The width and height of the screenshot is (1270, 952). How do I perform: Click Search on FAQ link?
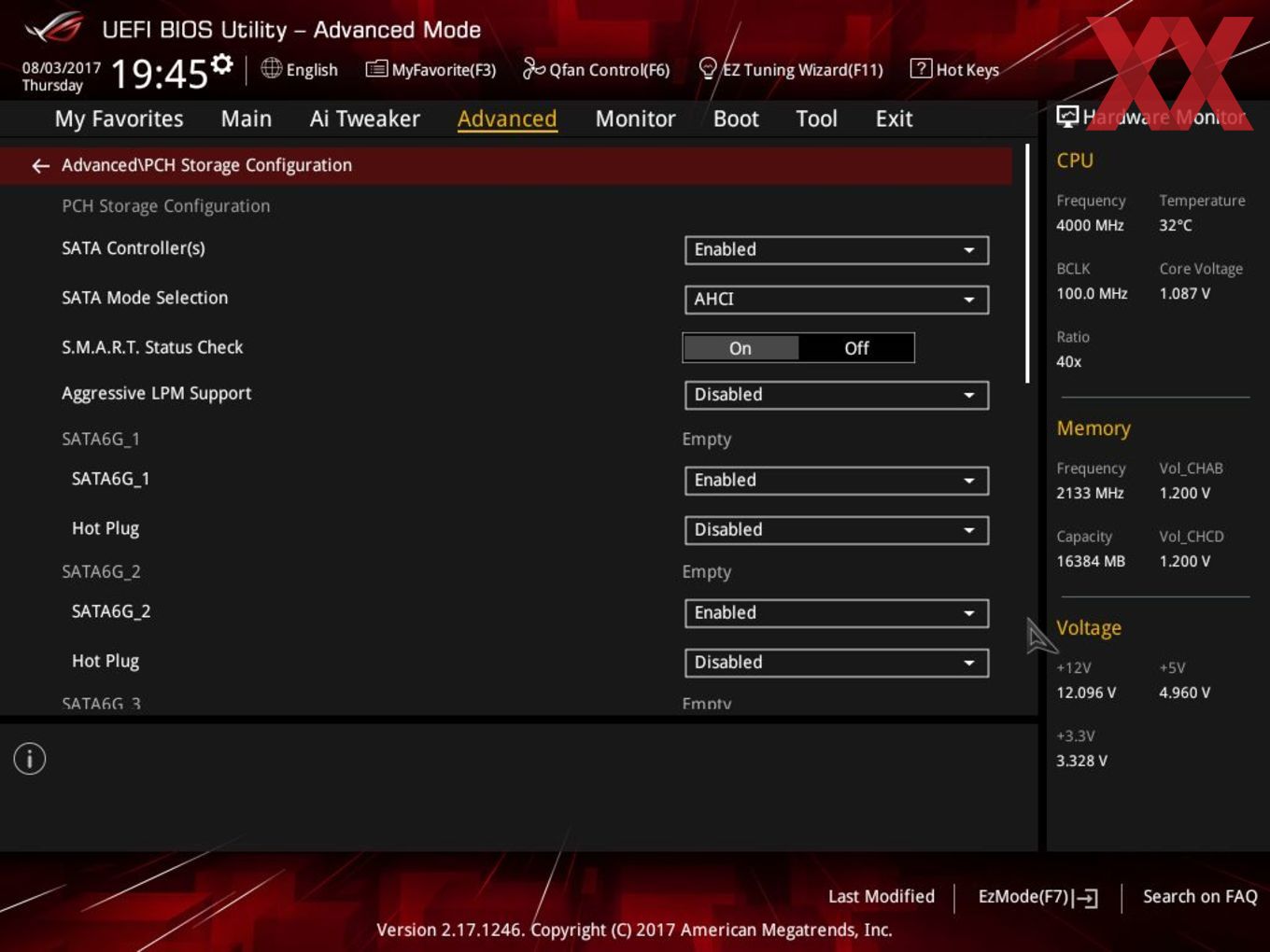click(x=1200, y=896)
